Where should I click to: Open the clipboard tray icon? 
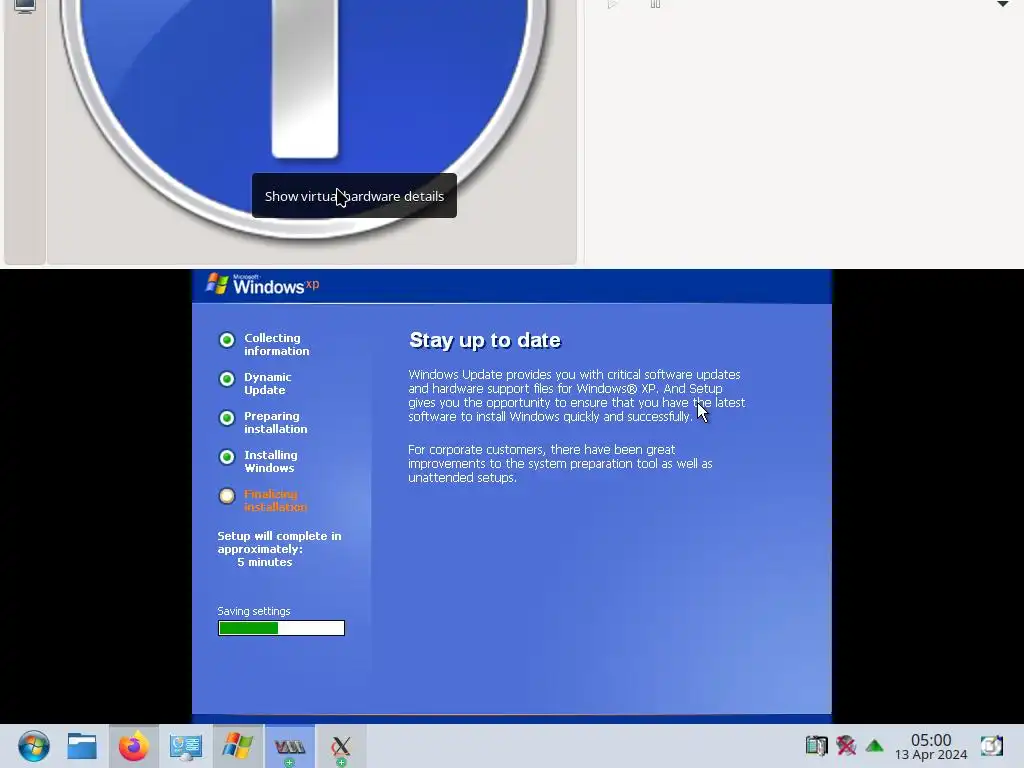(x=816, y=745)
